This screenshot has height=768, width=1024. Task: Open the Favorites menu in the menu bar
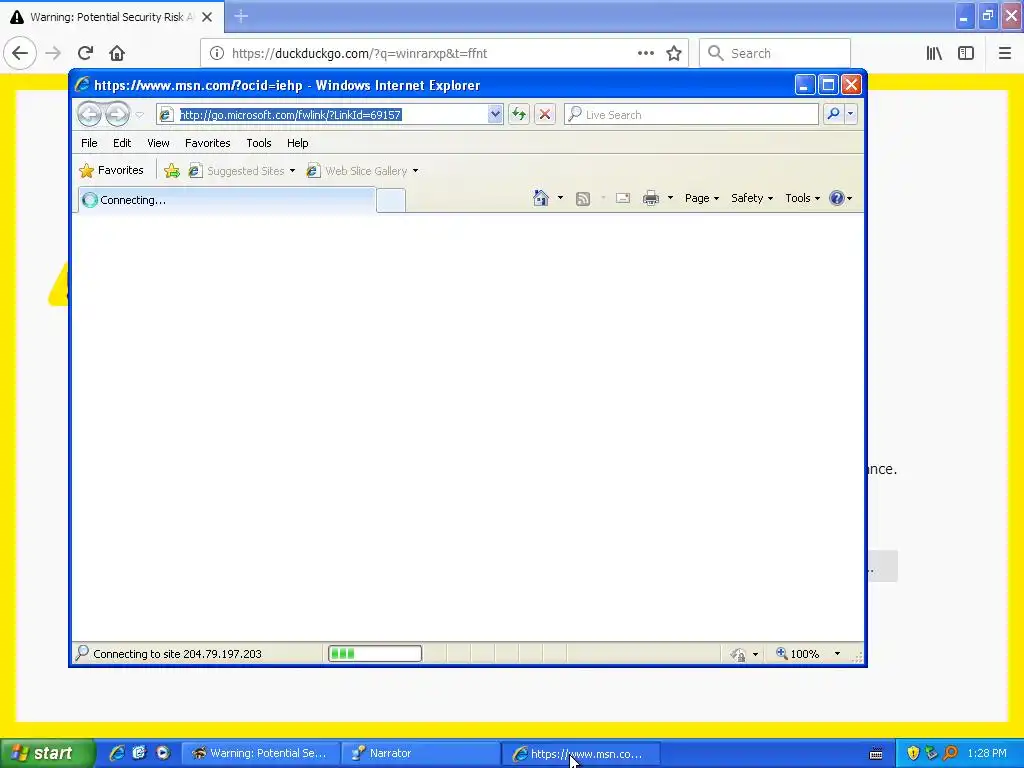pyautogui.click(x=208, y=143)
